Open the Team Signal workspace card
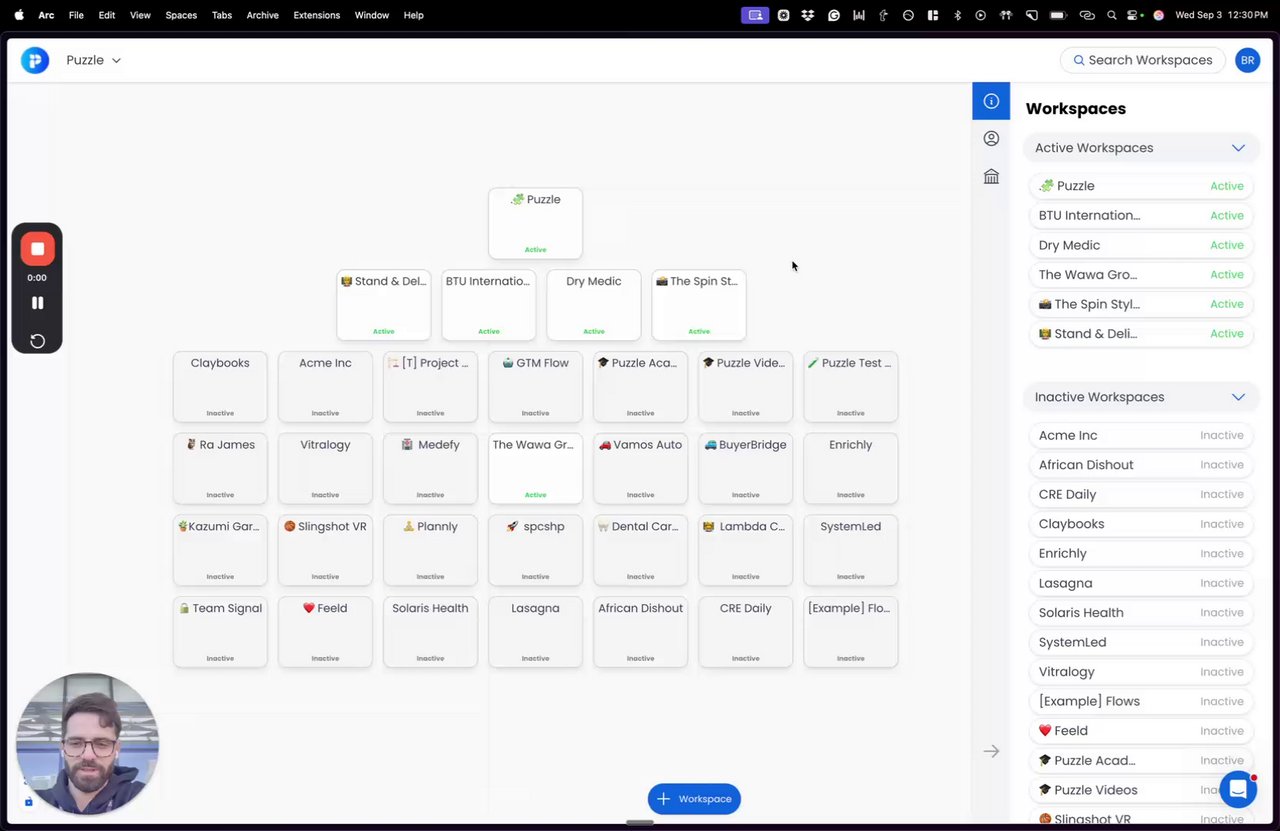This screenshot has width=1280, height=831. [220, 633]
